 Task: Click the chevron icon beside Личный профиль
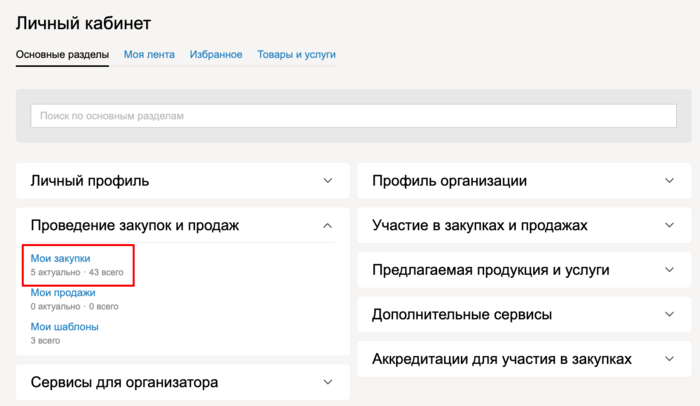tap(328, 181)
